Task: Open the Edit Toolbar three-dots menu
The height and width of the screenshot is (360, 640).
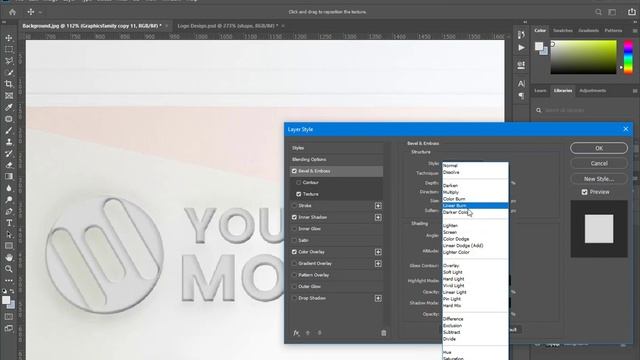Action: tap(9, 280)
